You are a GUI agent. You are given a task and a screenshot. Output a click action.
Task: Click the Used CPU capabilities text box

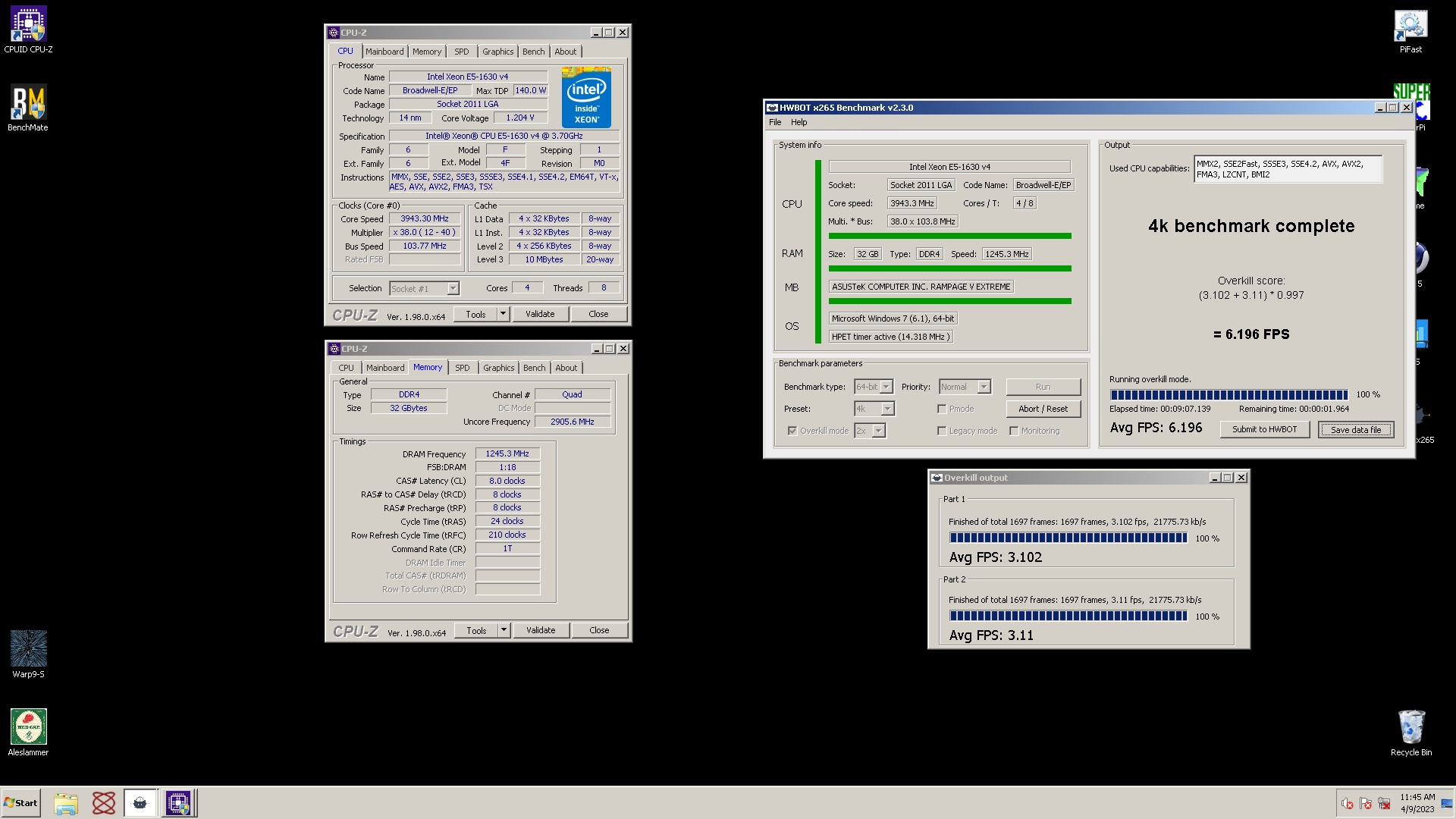point(1288,169)
